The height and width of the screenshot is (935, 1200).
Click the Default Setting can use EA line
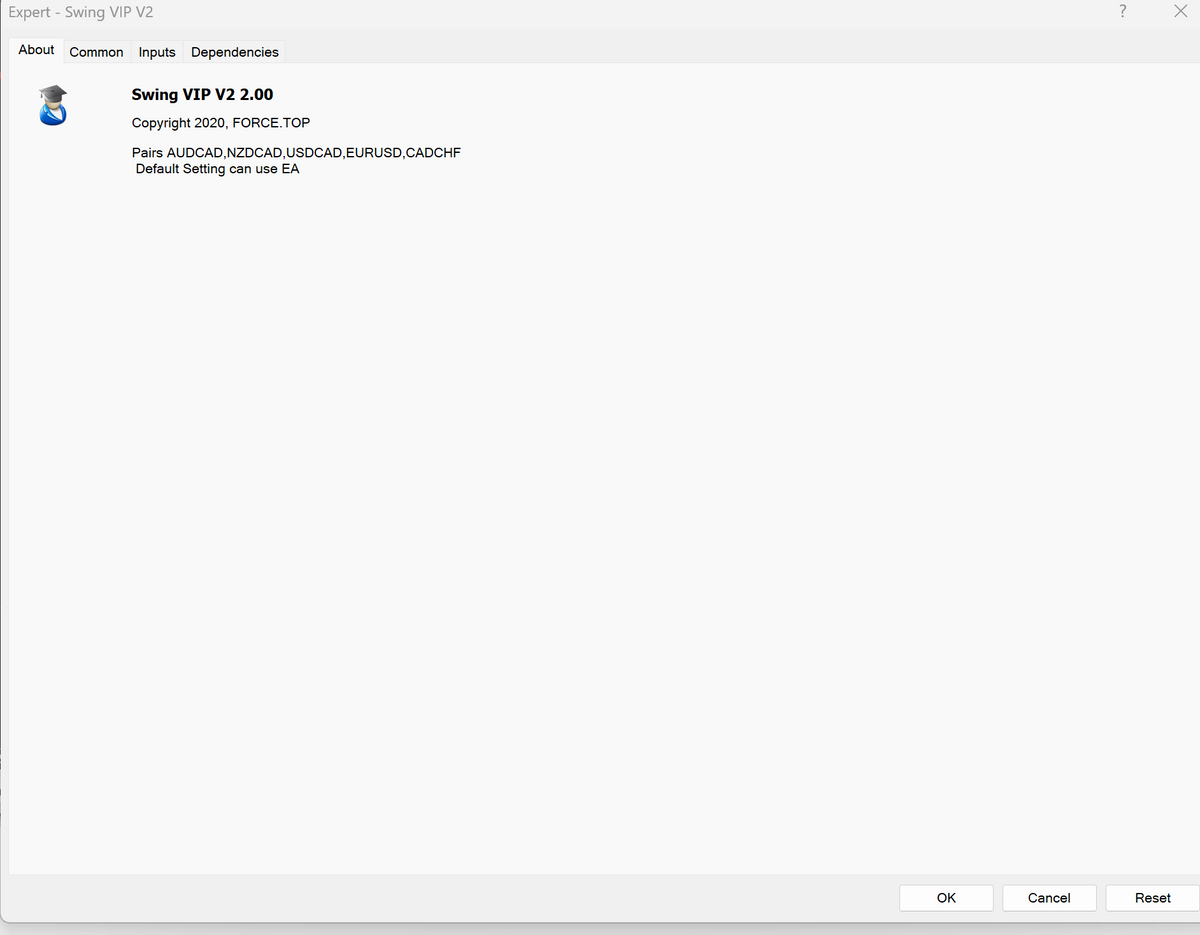tap(217, 169)
